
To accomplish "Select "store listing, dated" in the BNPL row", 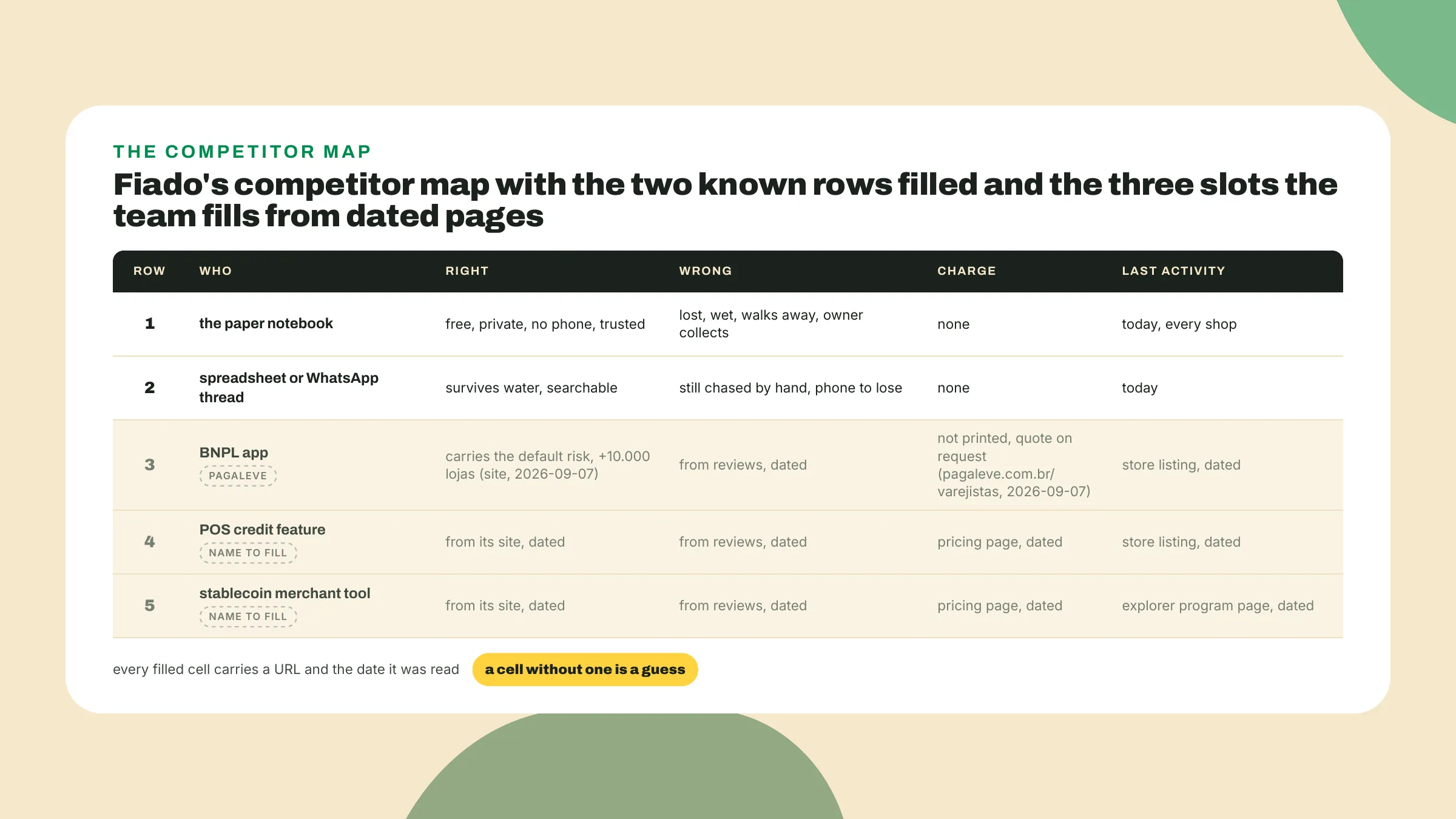I will pos(1181,465).
